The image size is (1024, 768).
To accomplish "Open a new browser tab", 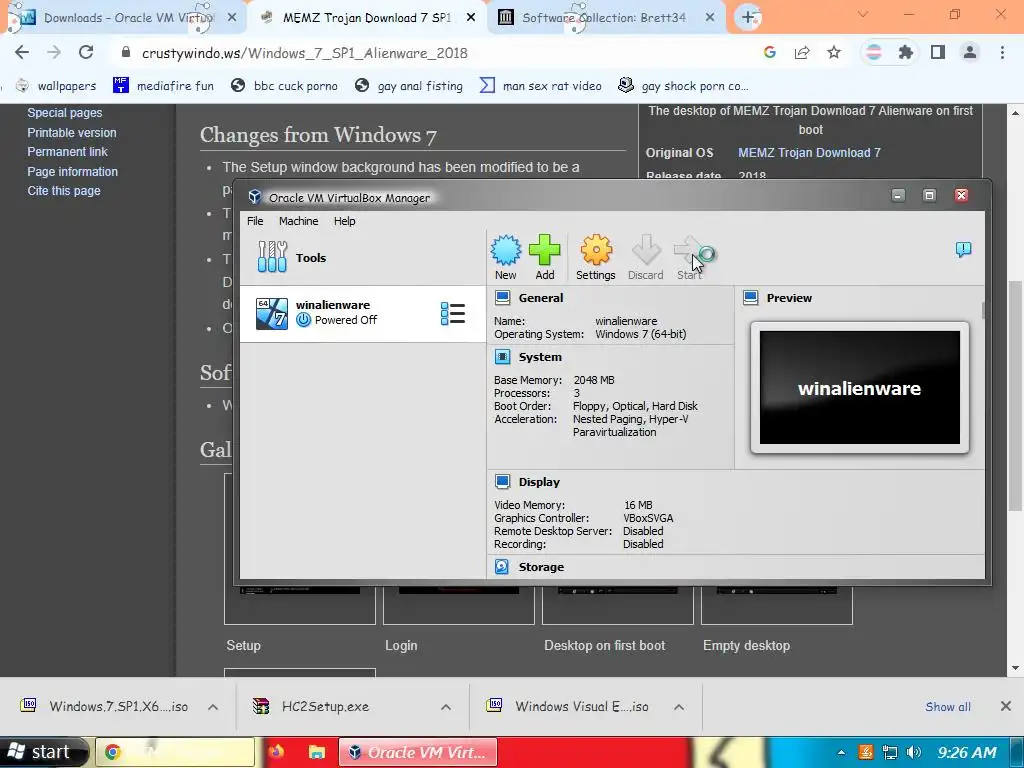I will [748, 18].
